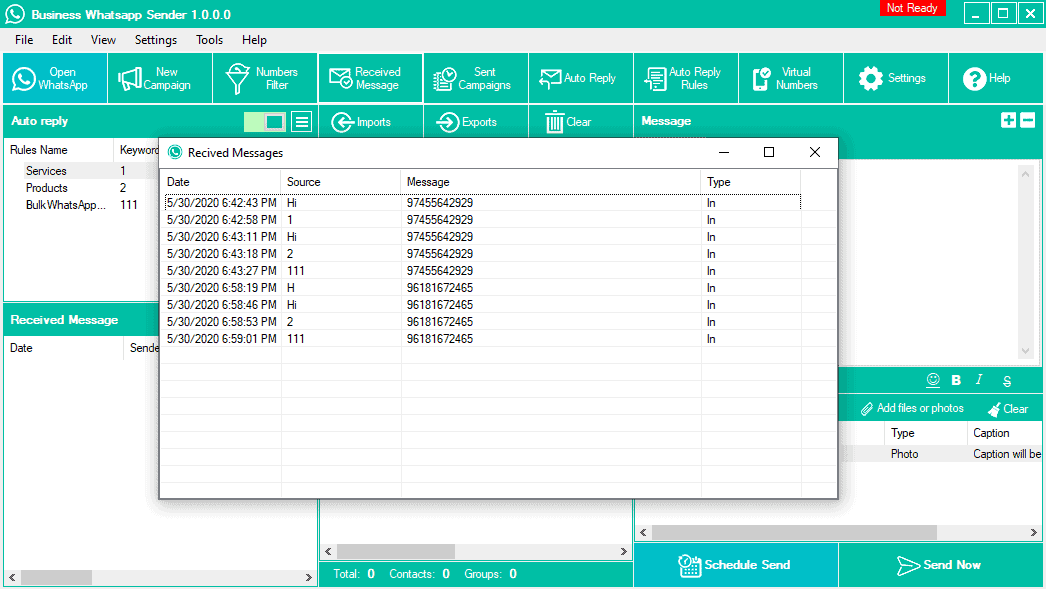Apply bold formatting to message
Screen dimensions: 1046x589
[x=956, y=380]
